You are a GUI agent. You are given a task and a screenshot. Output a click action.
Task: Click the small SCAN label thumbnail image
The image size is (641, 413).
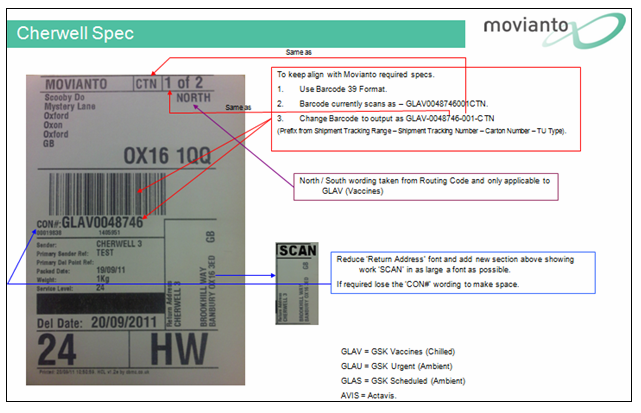click(x=297, y=283)
